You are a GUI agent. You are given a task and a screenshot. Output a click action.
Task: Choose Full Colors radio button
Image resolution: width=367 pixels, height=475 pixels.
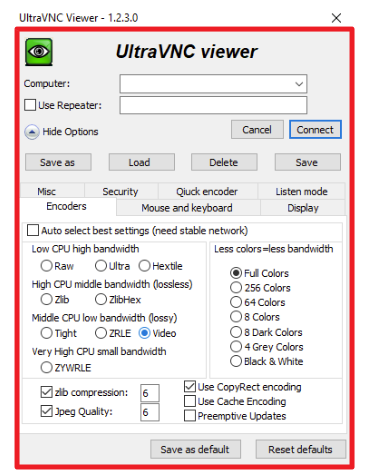[236, 273]
